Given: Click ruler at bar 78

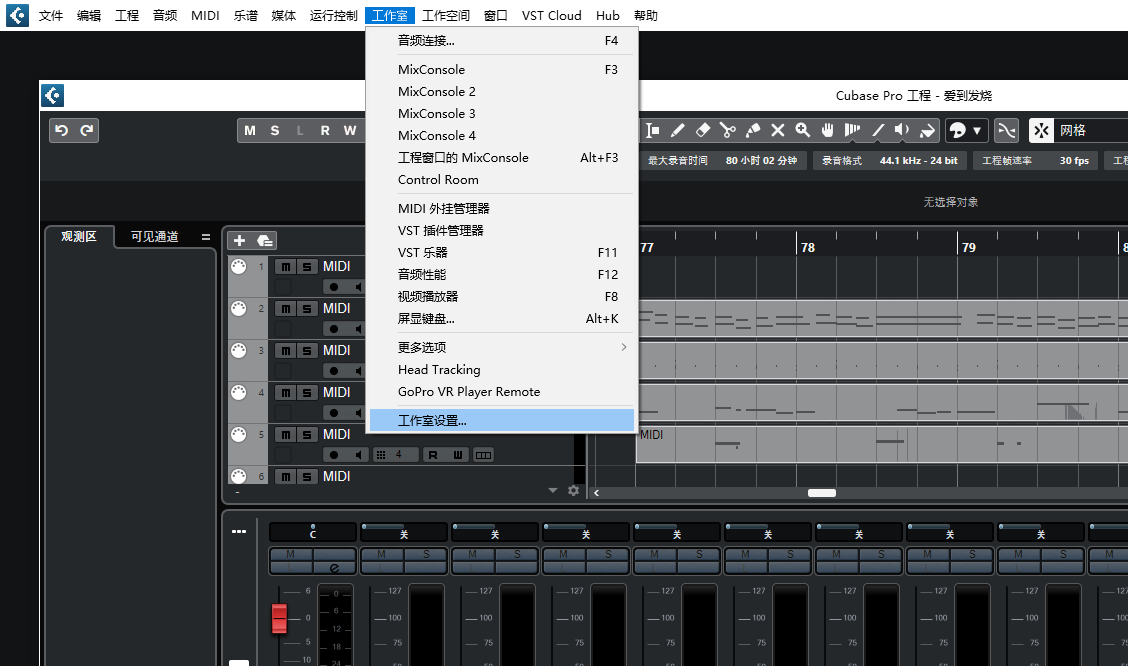Looking at the screenshot, I should (807, 247).
